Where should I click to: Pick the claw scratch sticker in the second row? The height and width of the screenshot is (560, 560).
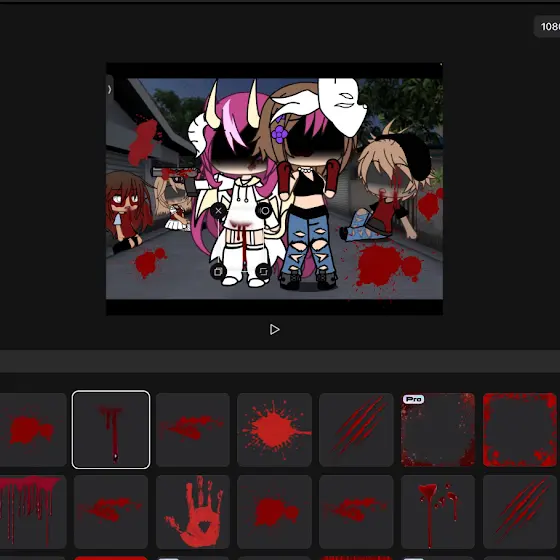[x=520, y=512]
